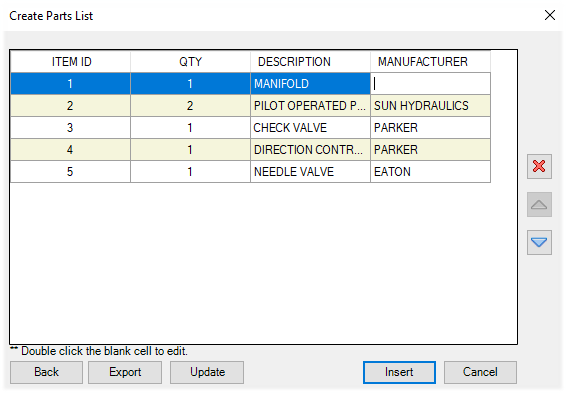Select the DIRECTION CONTR... description cell
The height and width of the screenshot is (393, 566).
click(x=310, y=150)
